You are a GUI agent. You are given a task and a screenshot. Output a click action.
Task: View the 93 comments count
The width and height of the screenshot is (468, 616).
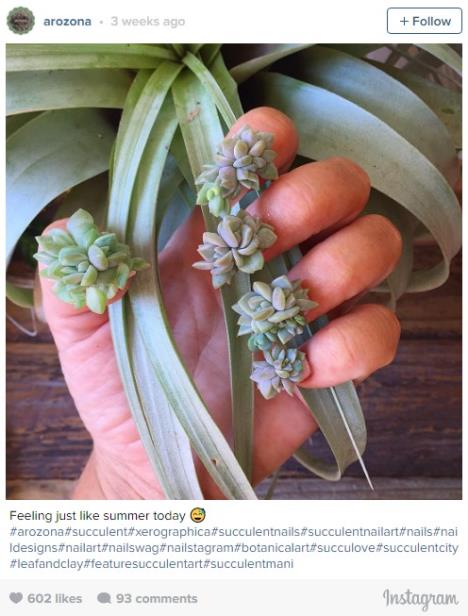coord(156,598)
